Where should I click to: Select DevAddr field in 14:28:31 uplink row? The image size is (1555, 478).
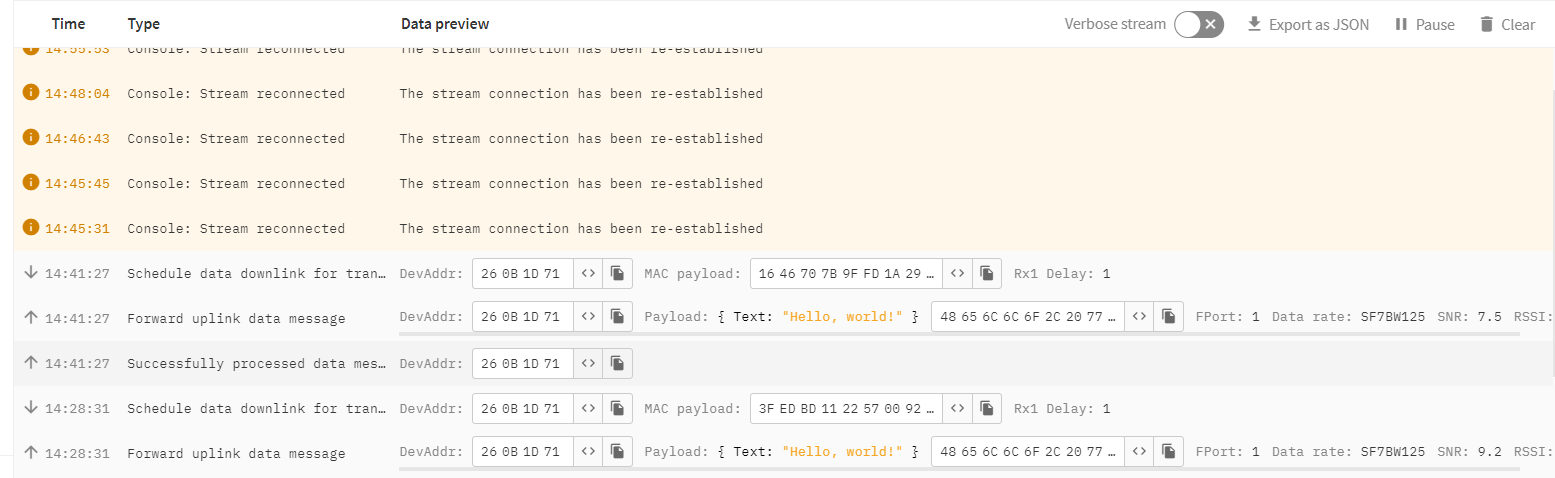(523, 452)
